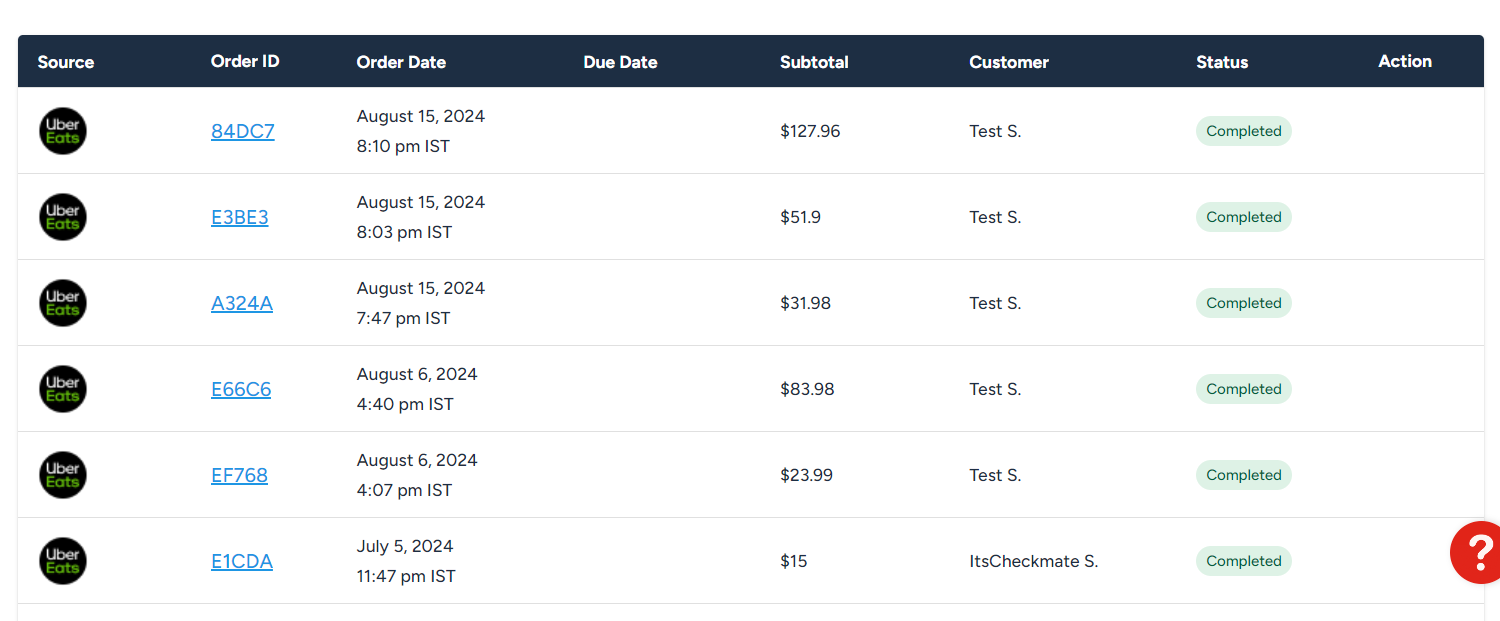Click the Uber Eats icon for order A324A
Screen dimensions: 1500x621
click(x=62, y=303)
